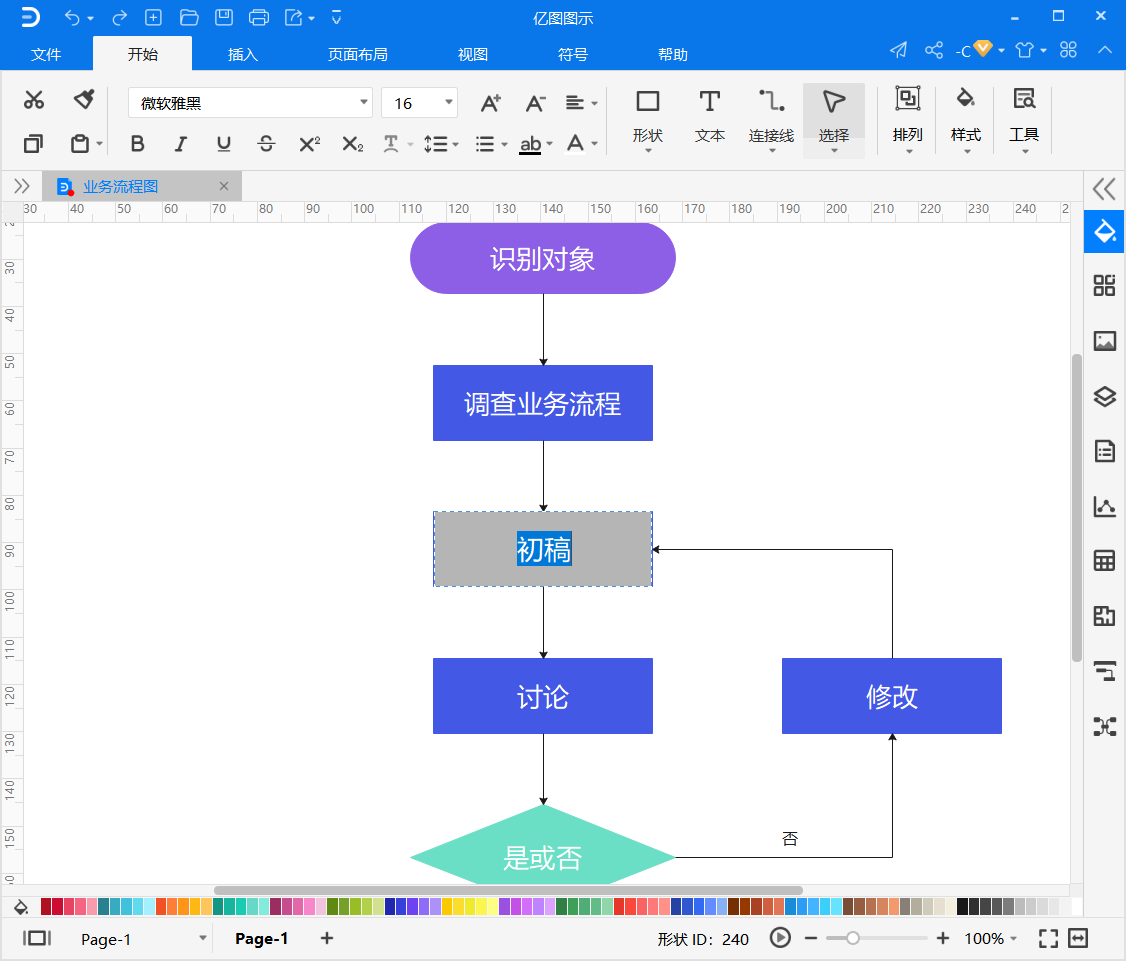The width and height of the screenshot is (1126, 961).
Task: Select the Format Painter brush icon
Action: (x=84, y=100)
